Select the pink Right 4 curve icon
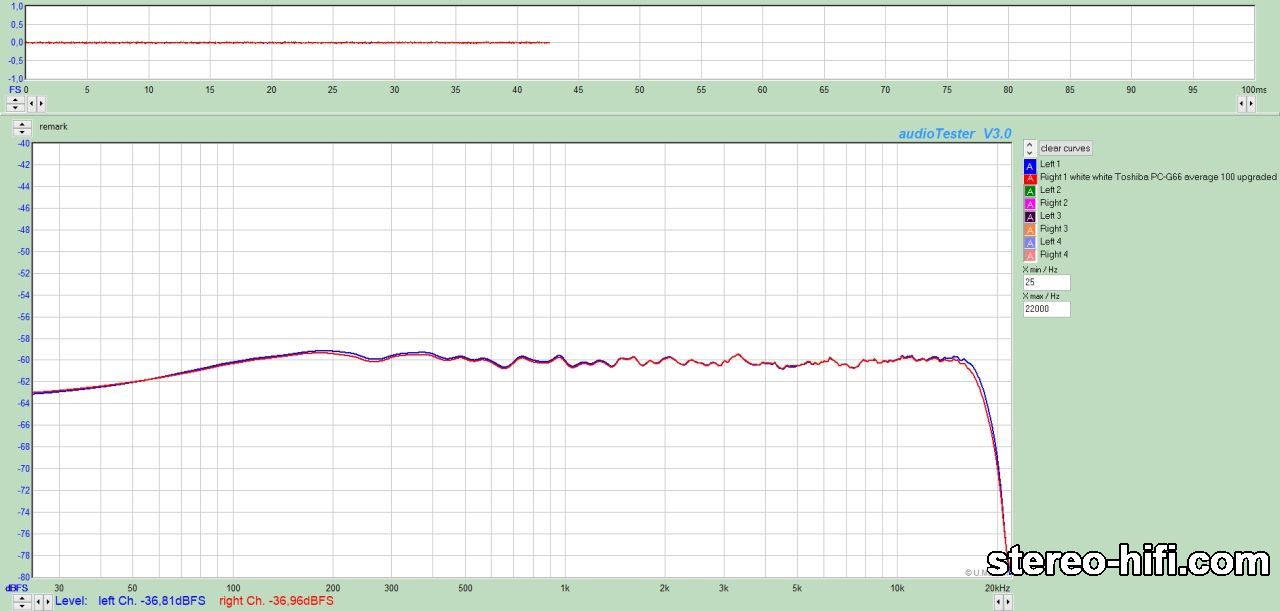The width and height of the screenshot is (1280, 611). click(x=1030, y=256)
